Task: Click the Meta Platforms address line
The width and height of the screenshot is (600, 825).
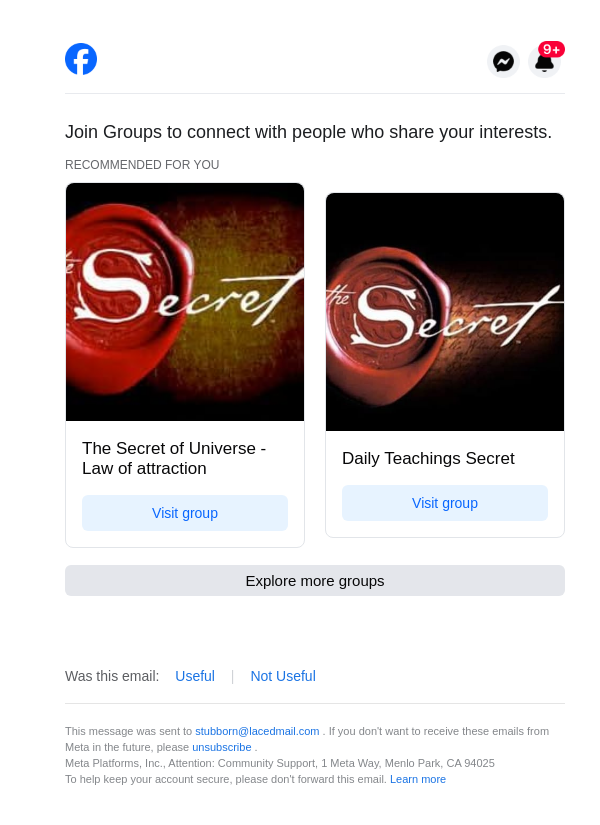Action: pyautogui.click(x=280, y=763)
